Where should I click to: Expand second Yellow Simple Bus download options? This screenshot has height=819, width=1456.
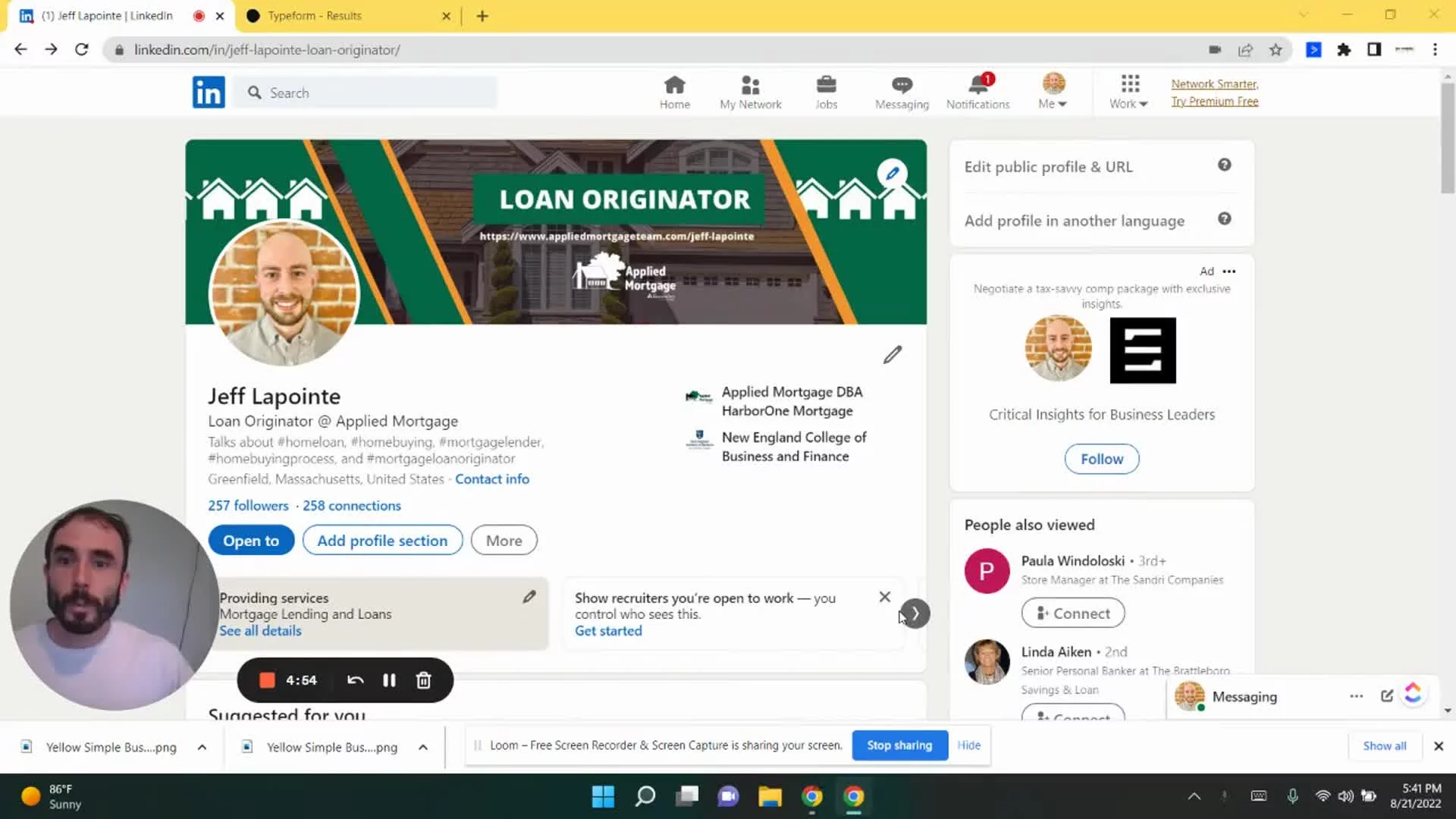tap(423, 747)
